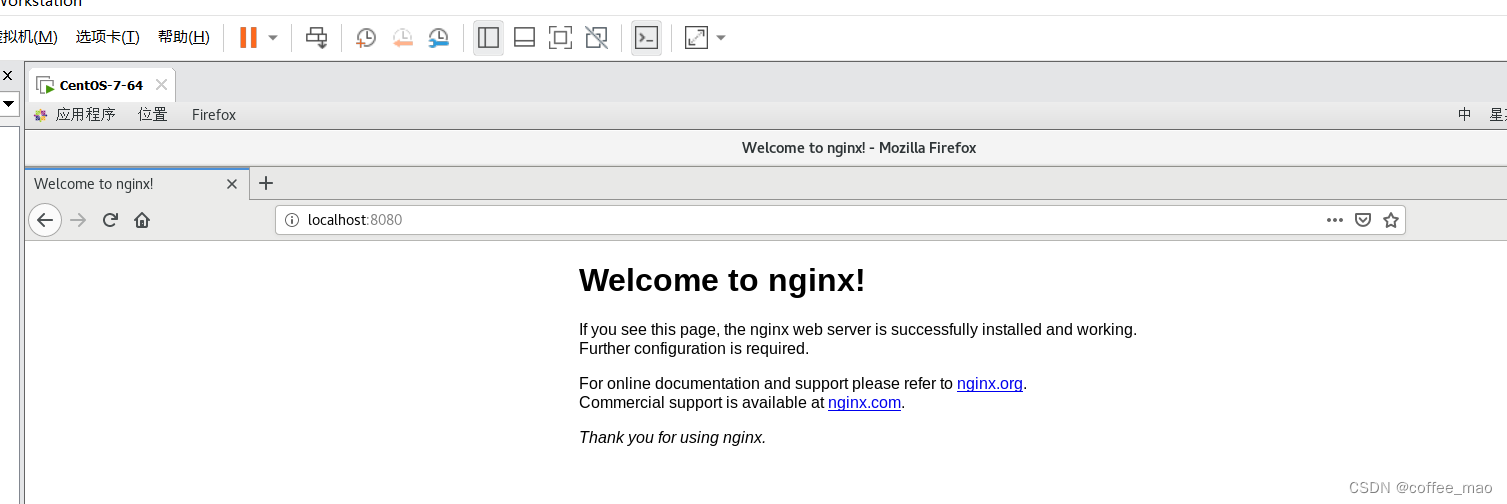Viewport: 1507px width, 504px height.
Task: Take a snapshot of this virtual machine
Action: click(366, 38)
